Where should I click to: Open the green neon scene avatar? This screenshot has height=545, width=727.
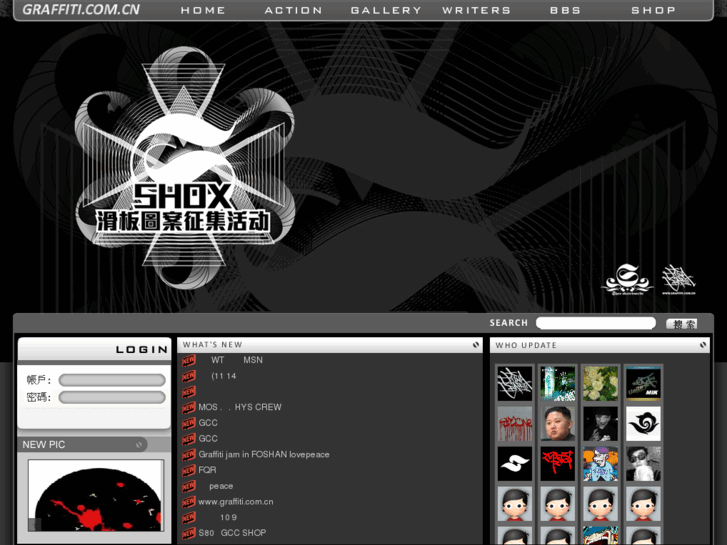[558, 383]
